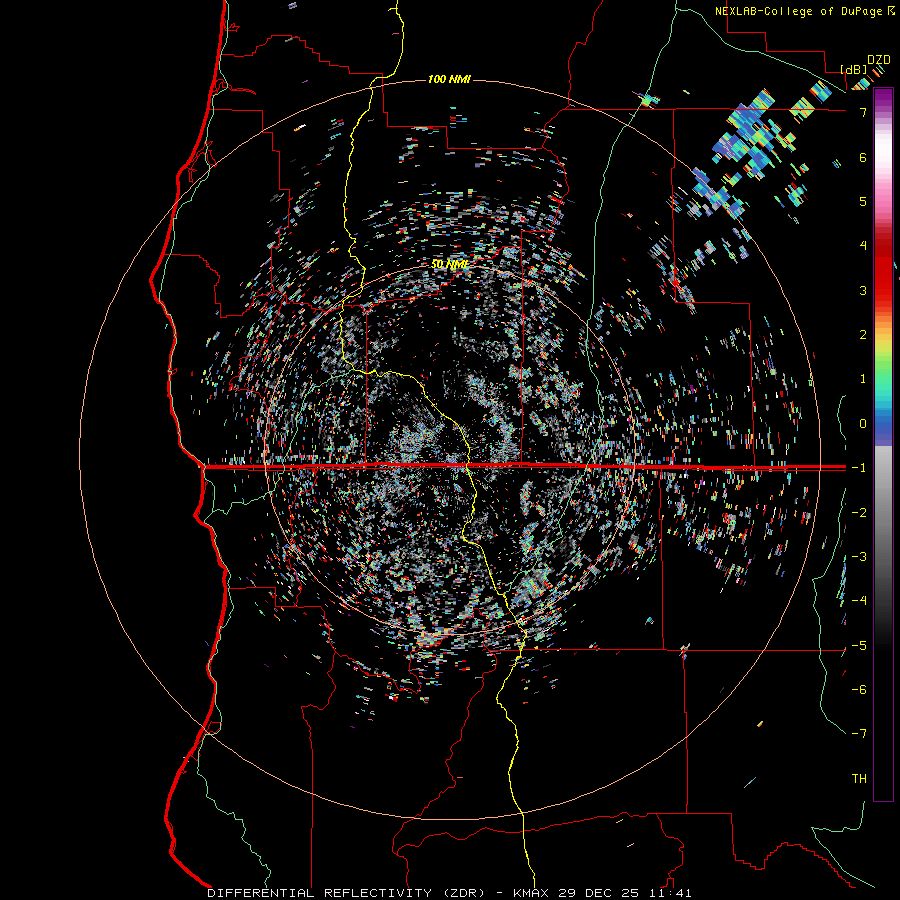Click the 3 value on the scale
This screenshot has height=900, width=900.
863,290
